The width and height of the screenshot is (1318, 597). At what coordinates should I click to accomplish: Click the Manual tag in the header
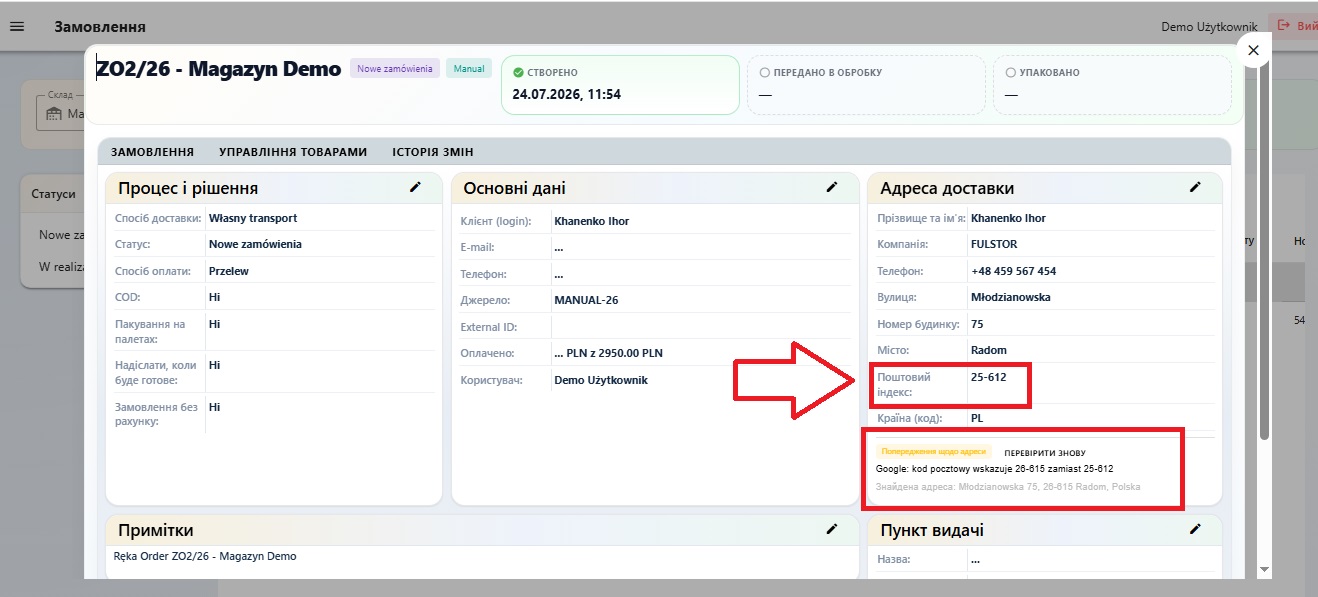coord(469,69)
